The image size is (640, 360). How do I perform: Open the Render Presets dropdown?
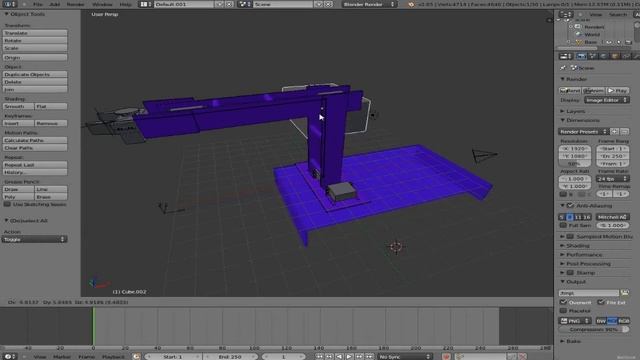[584, 131]
